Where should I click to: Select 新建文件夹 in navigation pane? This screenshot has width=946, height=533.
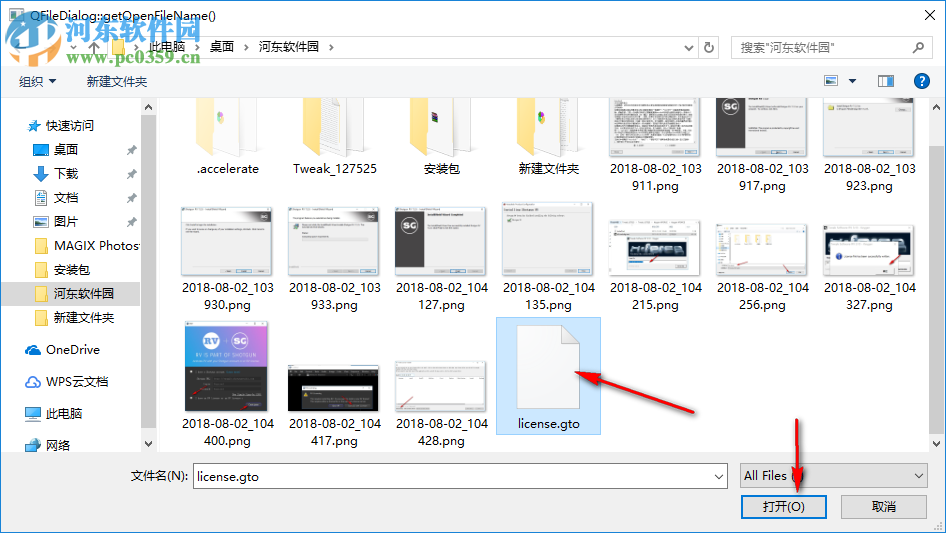pos(83,318)
